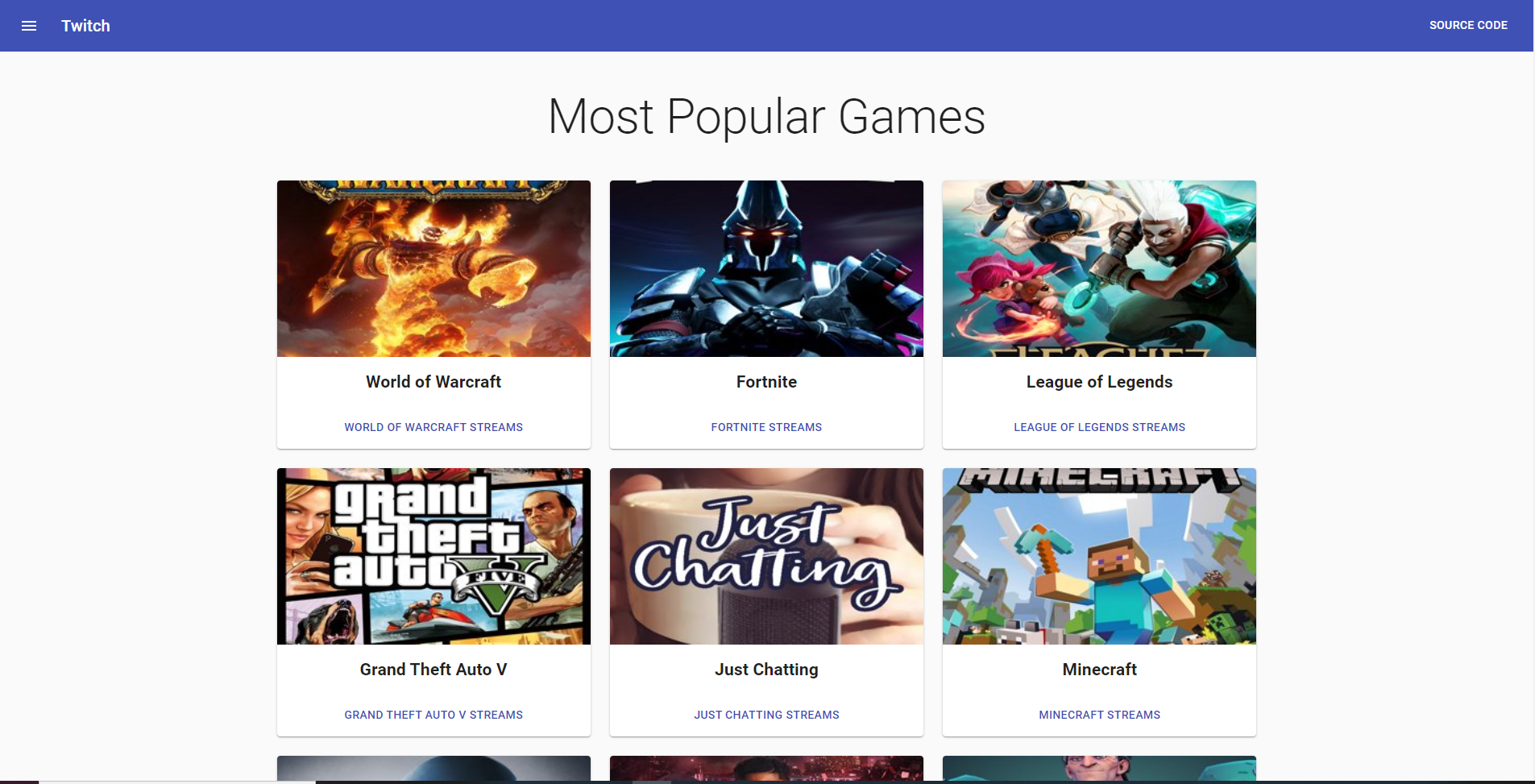
Task: Click the Grand Theft Auto V cover image
Action: click(x=434, y=556)
